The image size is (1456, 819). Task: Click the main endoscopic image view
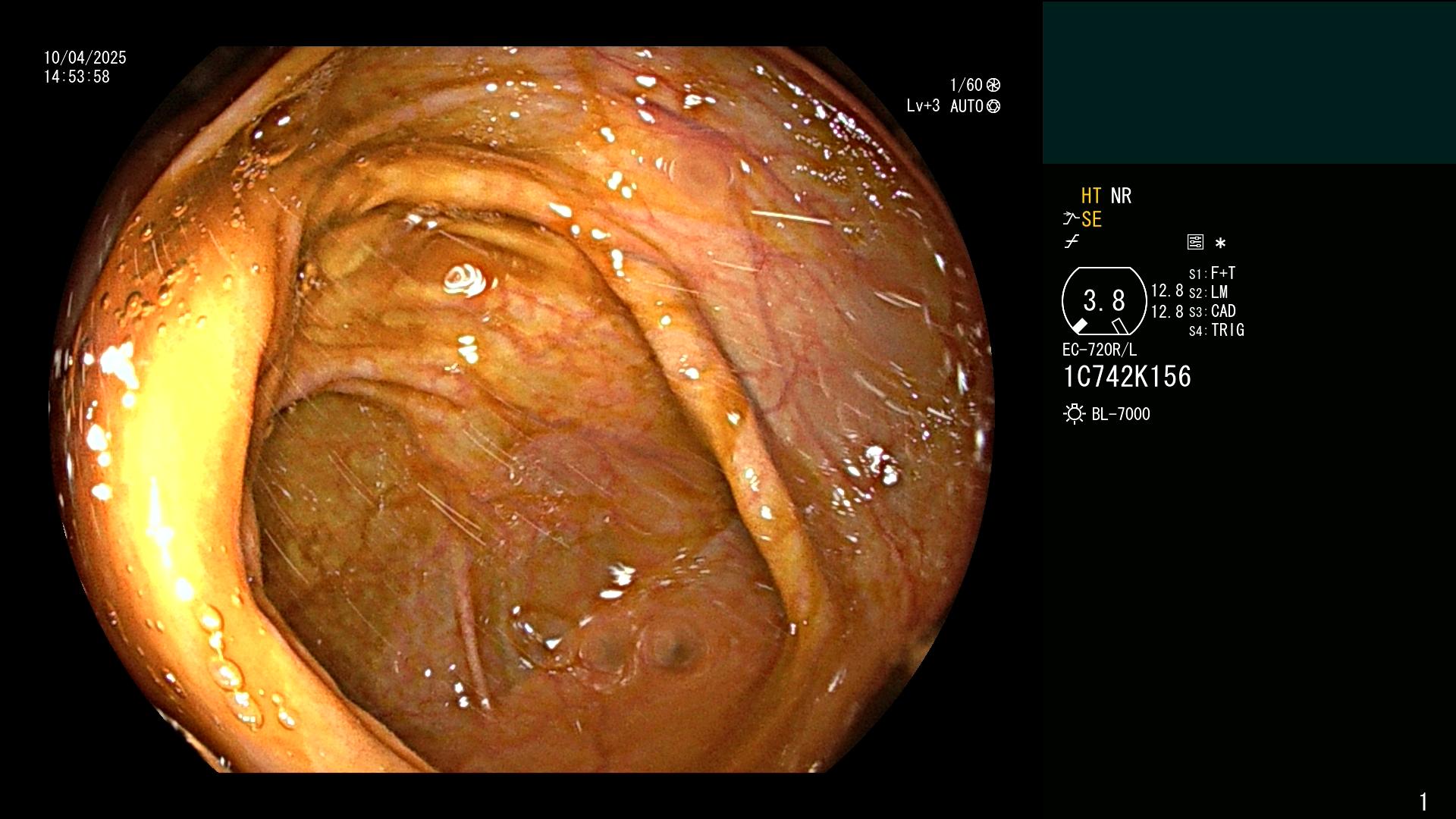click(522, 409)
